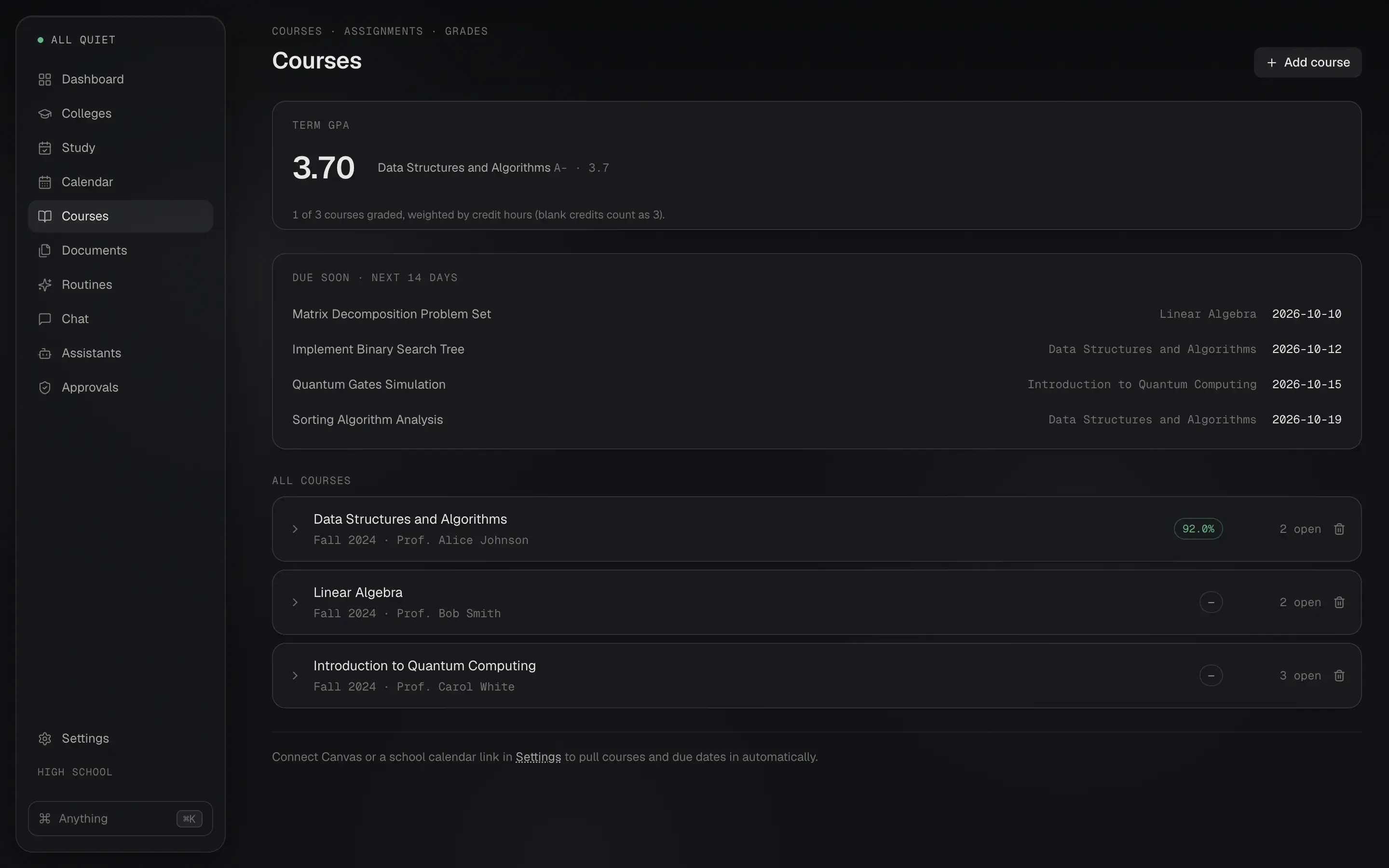Click the 3.70 term GPA value

pos(324,168)
